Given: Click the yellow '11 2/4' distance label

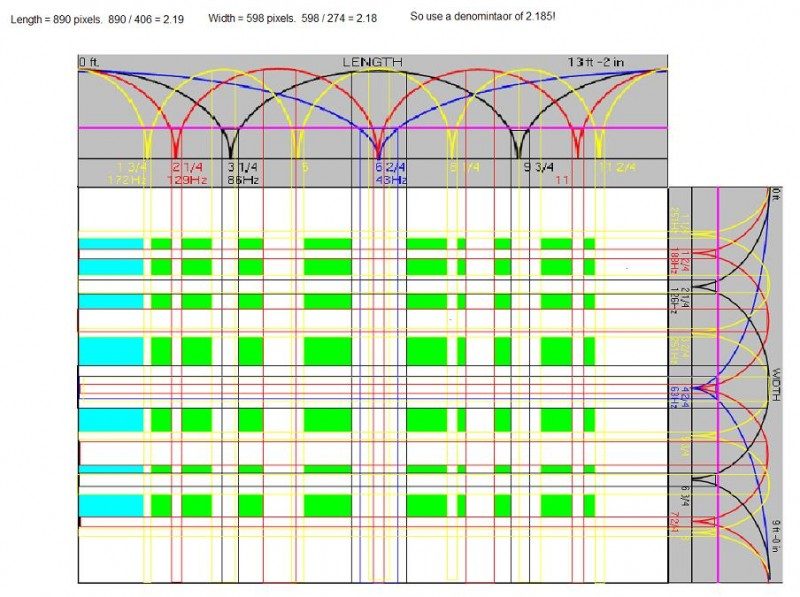Looking at the screenshot, I should pyautogui.click(x=618, y=167).
